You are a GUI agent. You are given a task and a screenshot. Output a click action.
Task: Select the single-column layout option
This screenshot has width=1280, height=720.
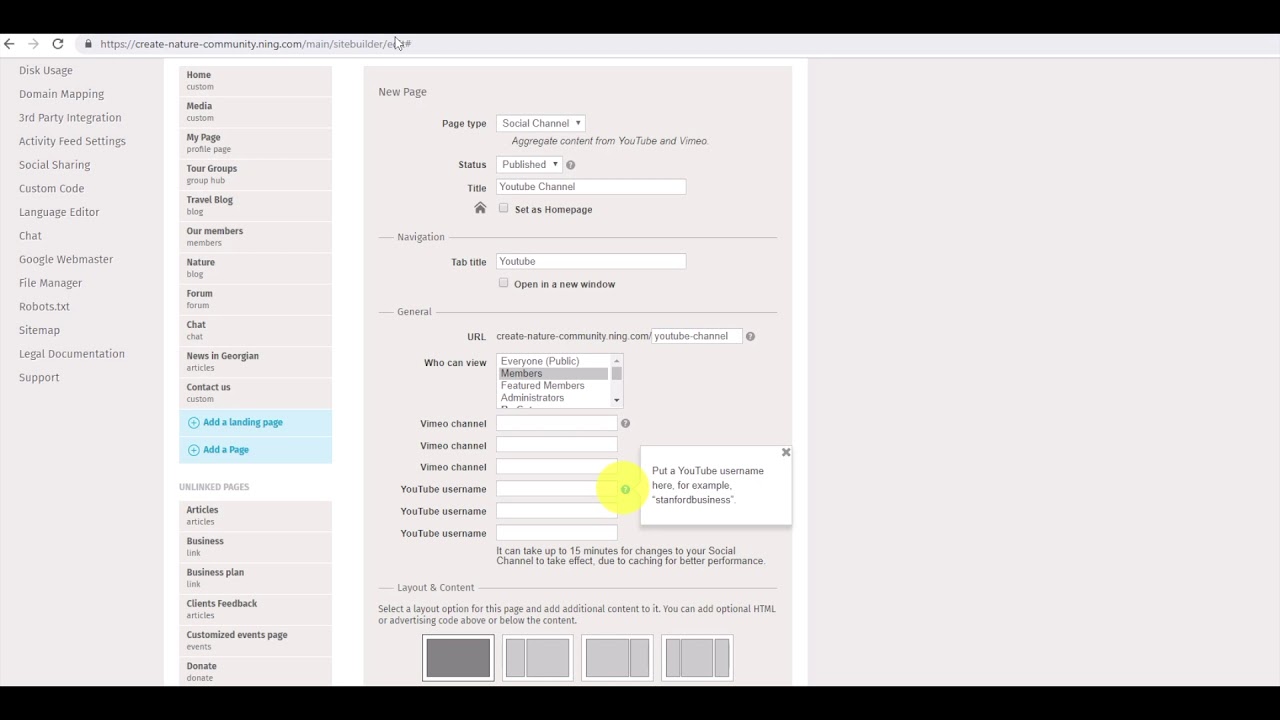point(458,658)
